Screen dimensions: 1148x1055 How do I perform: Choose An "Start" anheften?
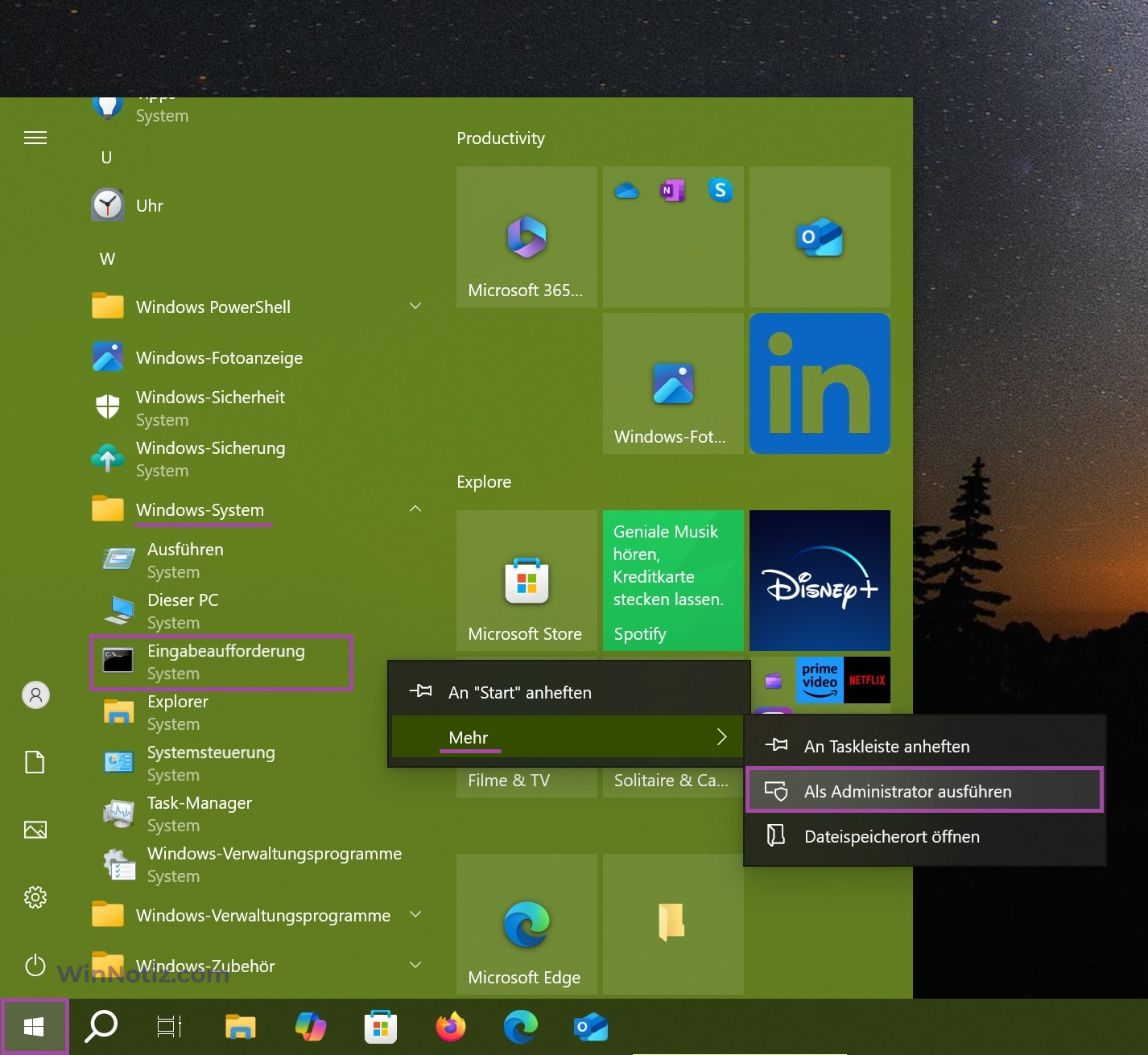pos(569,692)
